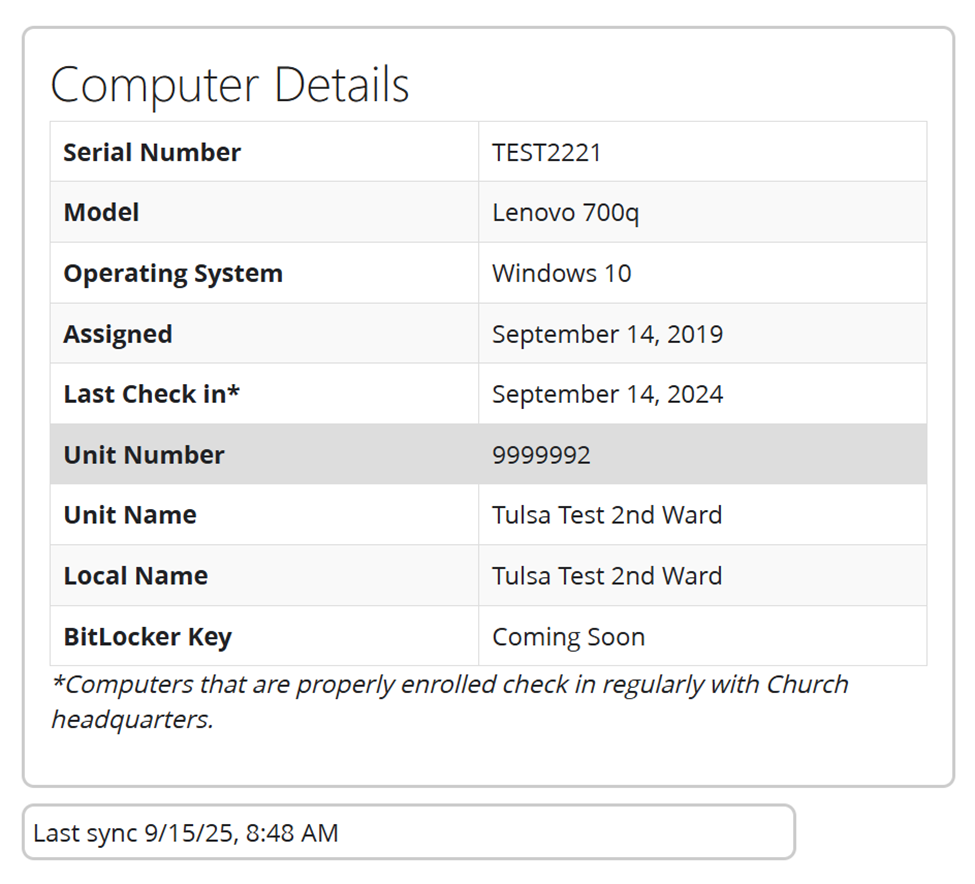Select the Operating System label
This screenshot has width=975, height=884.
point(173,274)
